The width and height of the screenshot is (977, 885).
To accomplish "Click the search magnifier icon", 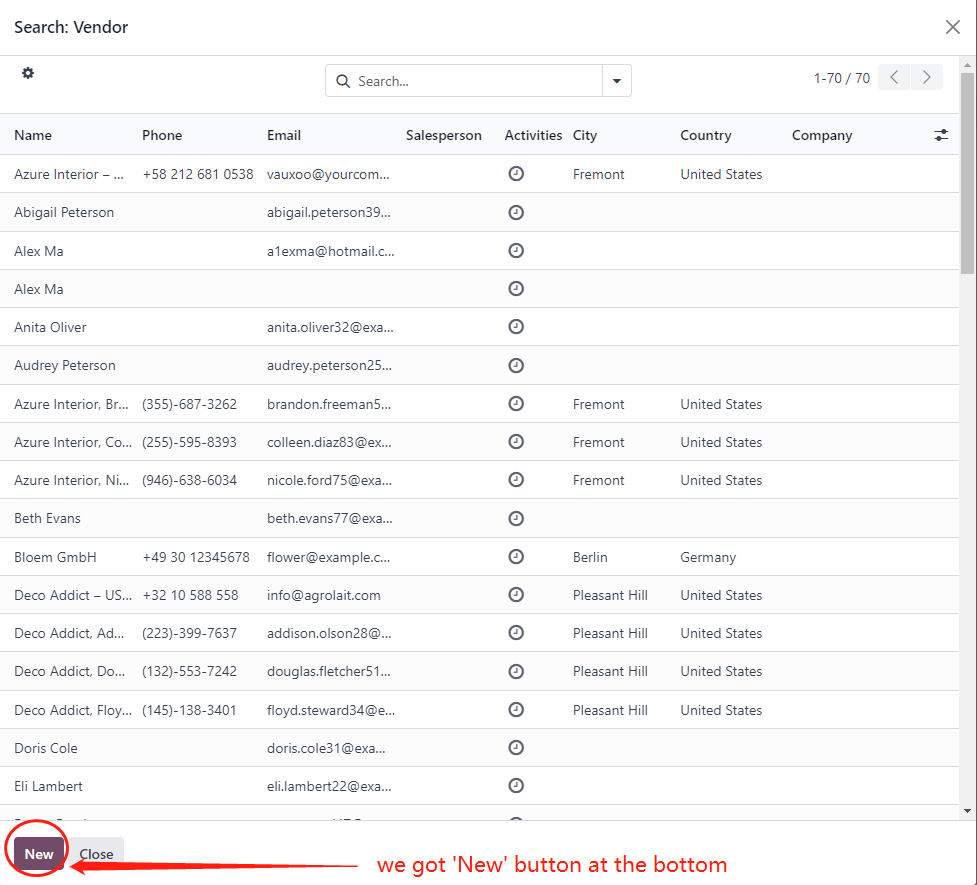I will click(343, 81).
